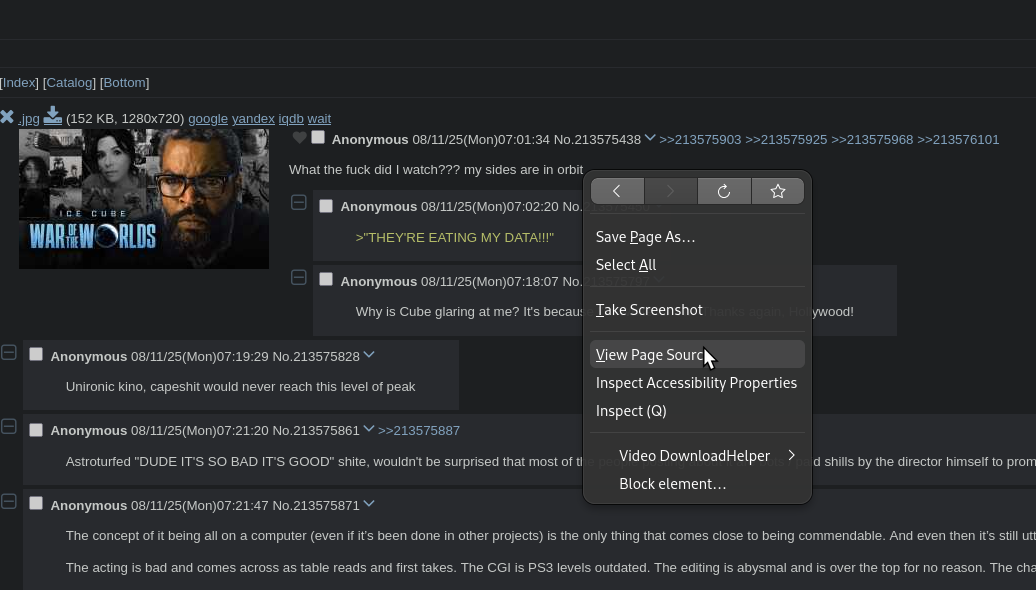Open the Catalog link
Screen dimensions: 1036x590
coord(69,83)
